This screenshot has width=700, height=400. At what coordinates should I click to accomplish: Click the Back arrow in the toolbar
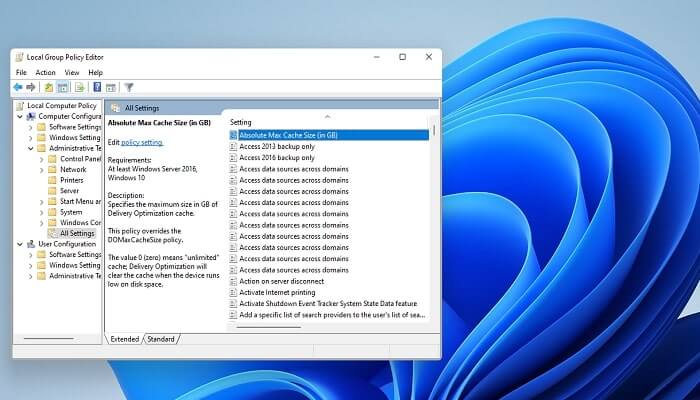pyautogui.click(x=18, y=87)
